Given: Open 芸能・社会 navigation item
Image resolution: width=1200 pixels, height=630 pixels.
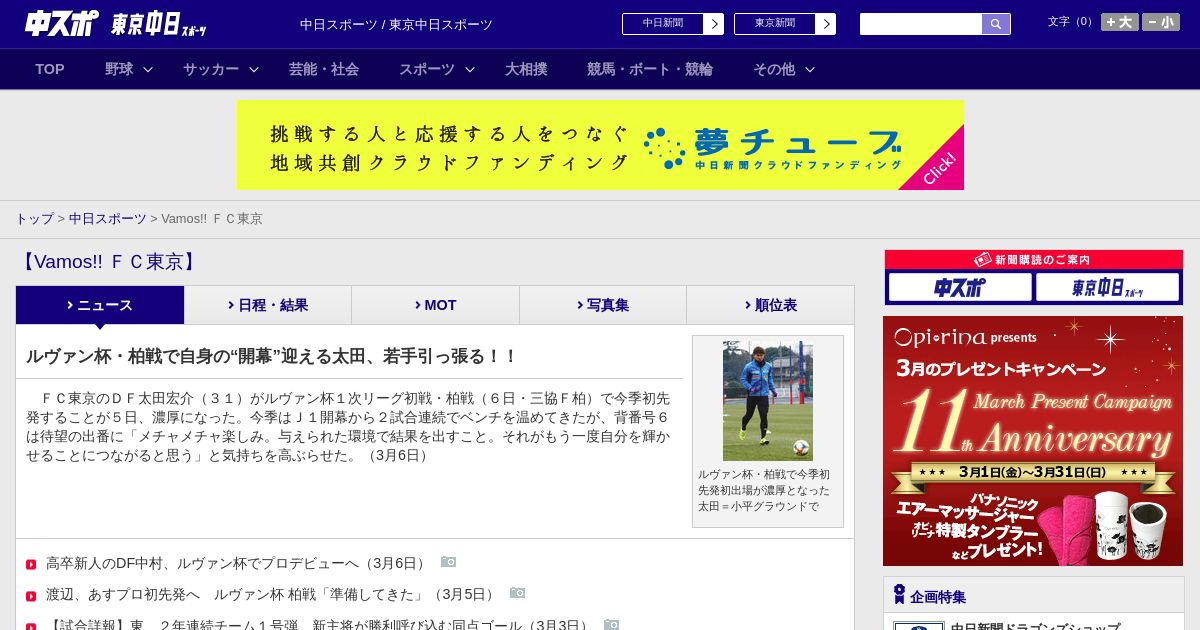Looking at the screenshot, I should pos(324,69).
